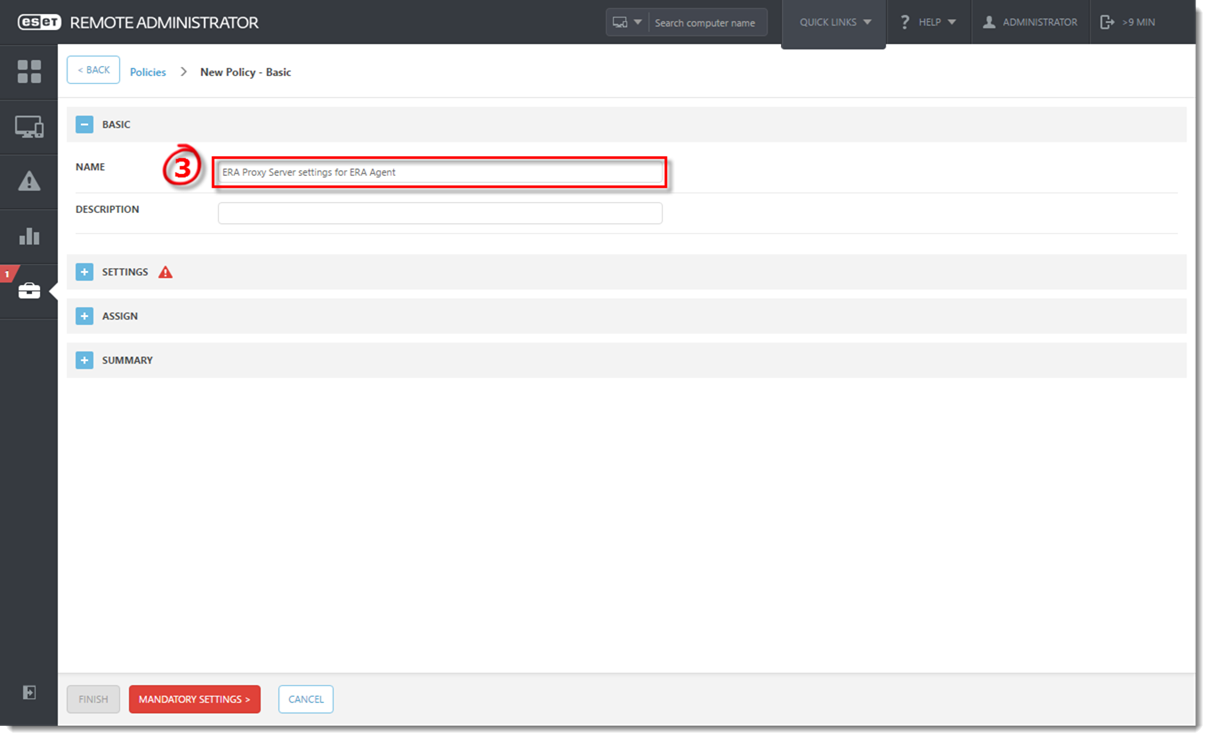
Task: Focus the Description input field
Action: [x=440, y=213]
